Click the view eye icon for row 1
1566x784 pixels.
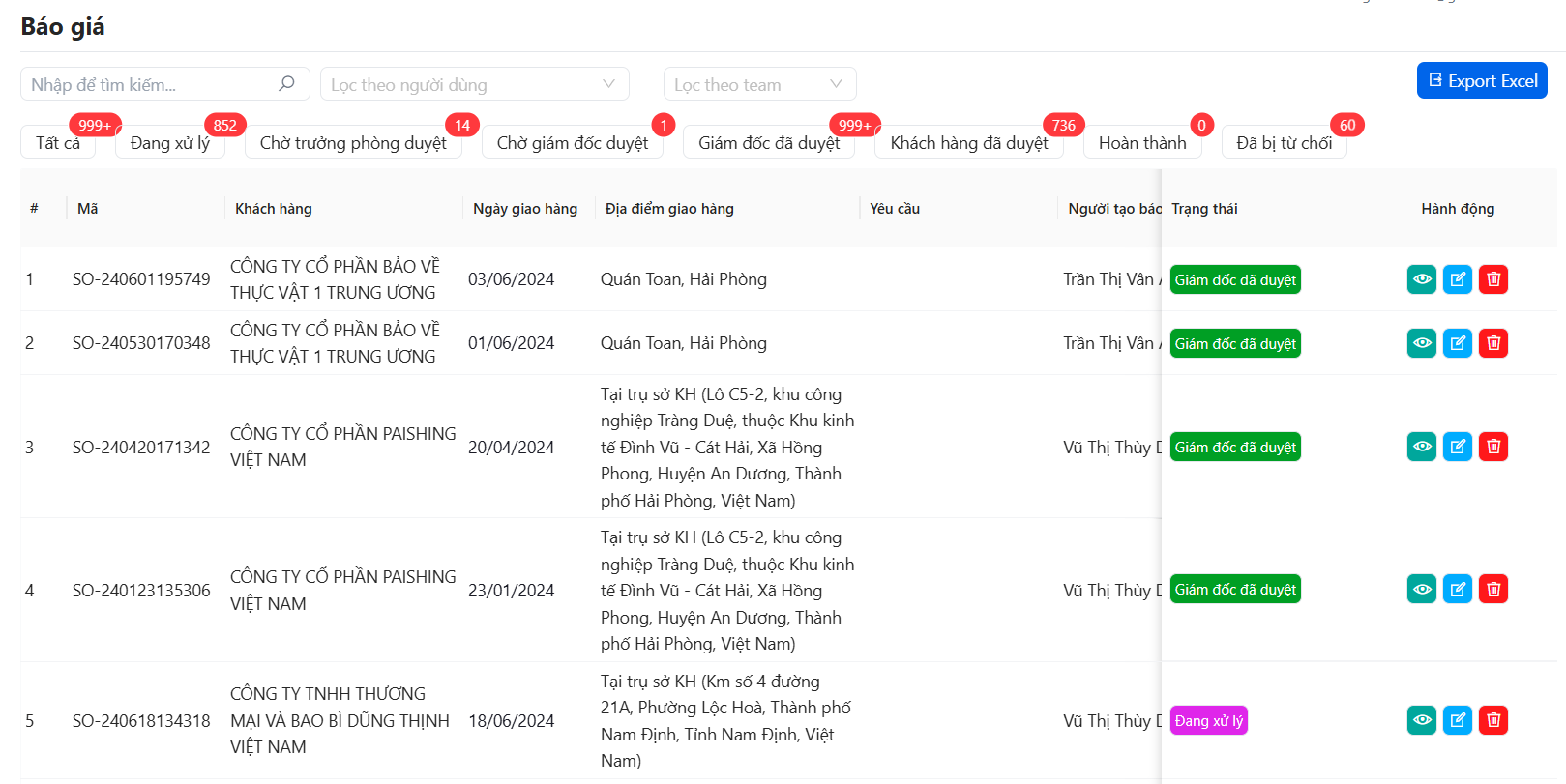click(1421, 279)
